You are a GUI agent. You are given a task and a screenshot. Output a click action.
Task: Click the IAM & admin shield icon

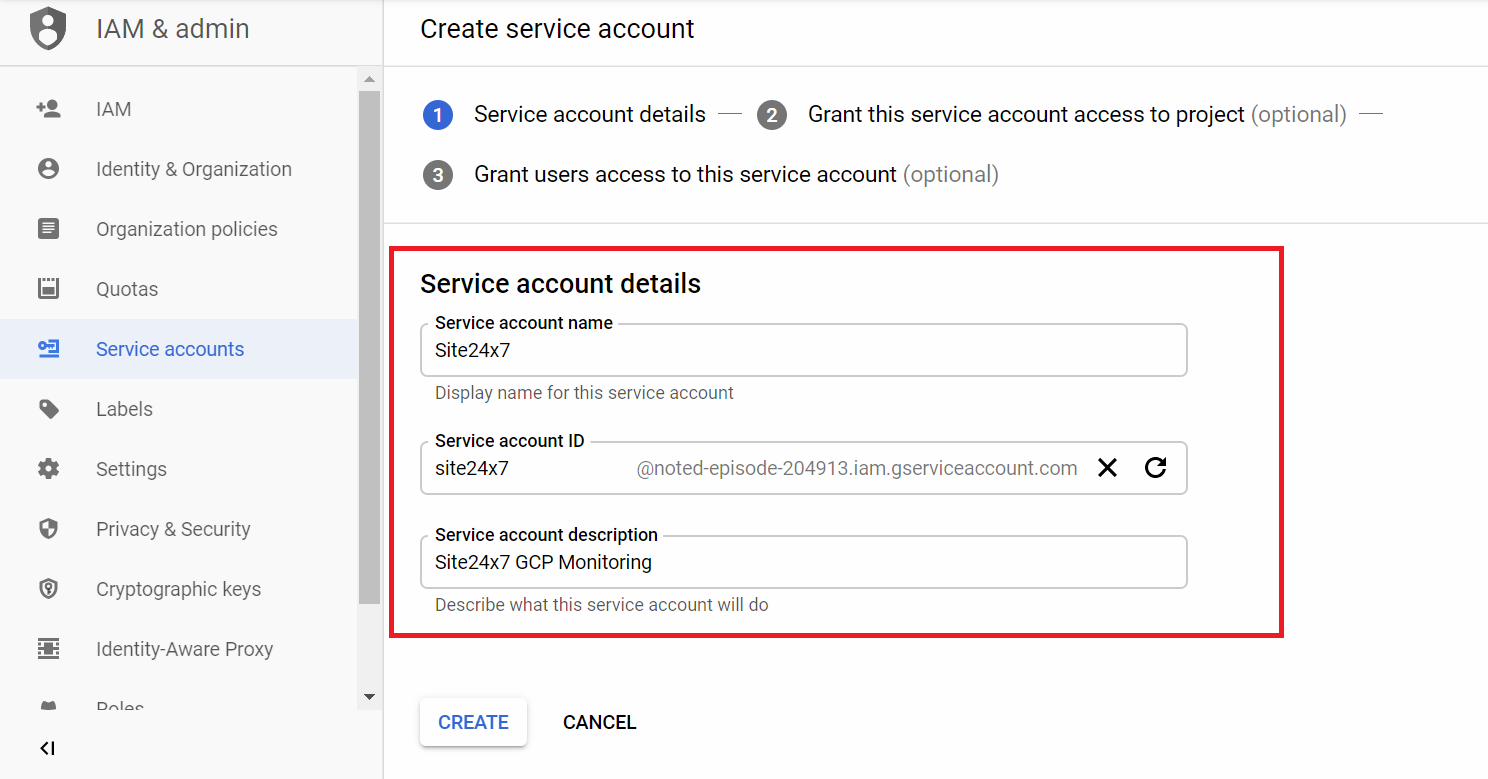(x=48, y=29)
